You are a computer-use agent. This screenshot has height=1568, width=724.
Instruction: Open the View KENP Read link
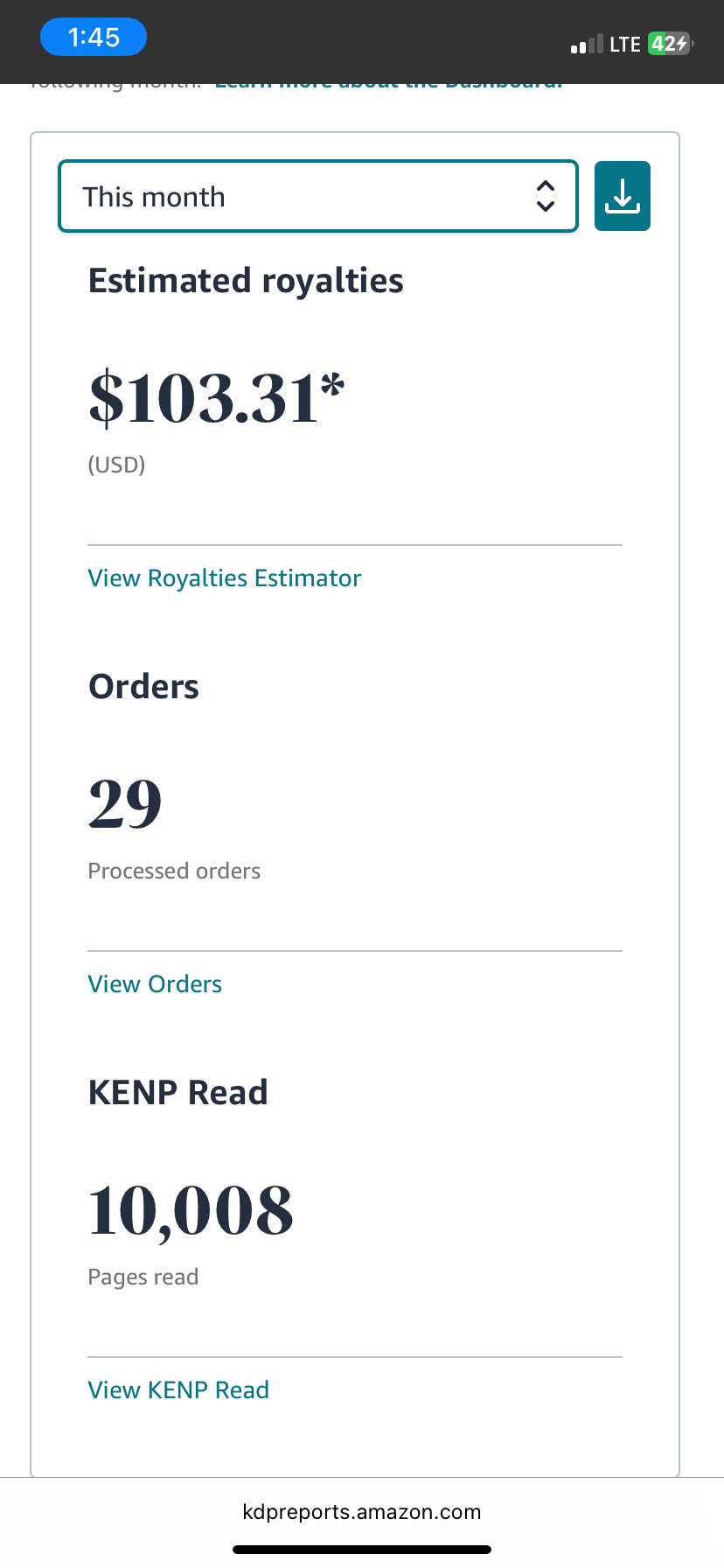(178, 1390)
